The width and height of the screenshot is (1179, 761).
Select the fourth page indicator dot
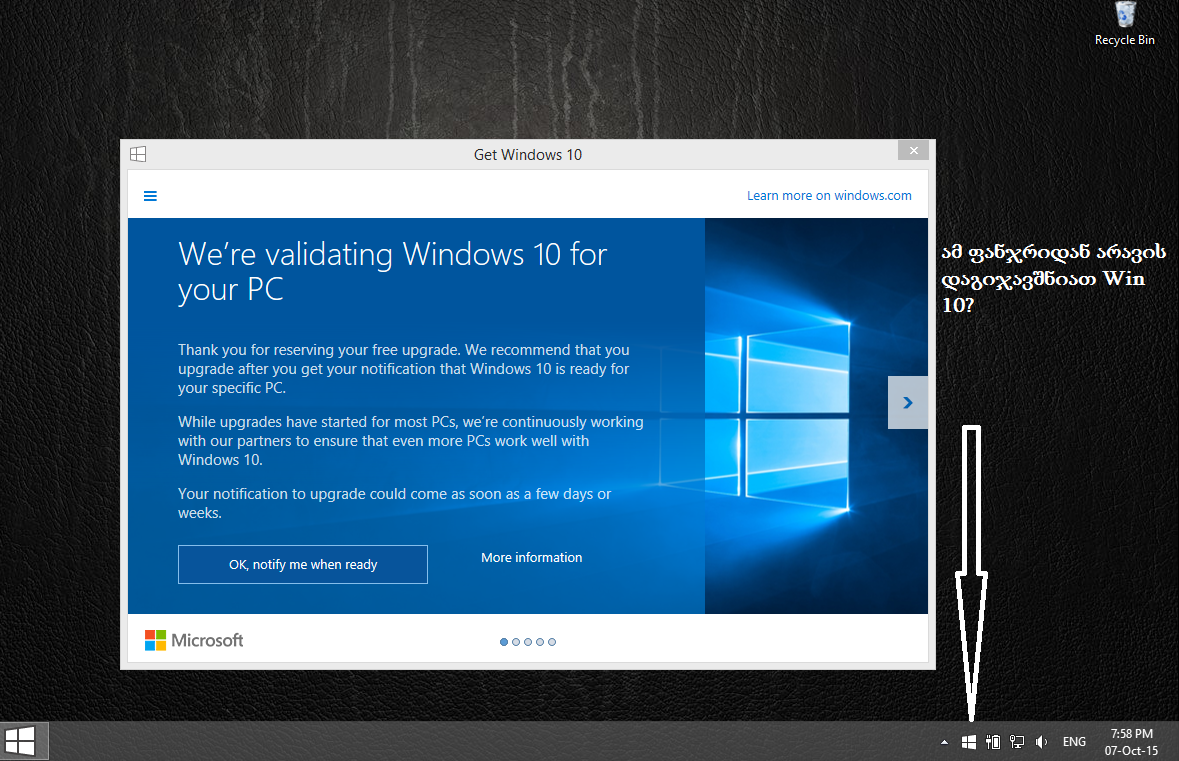(540, 642)
